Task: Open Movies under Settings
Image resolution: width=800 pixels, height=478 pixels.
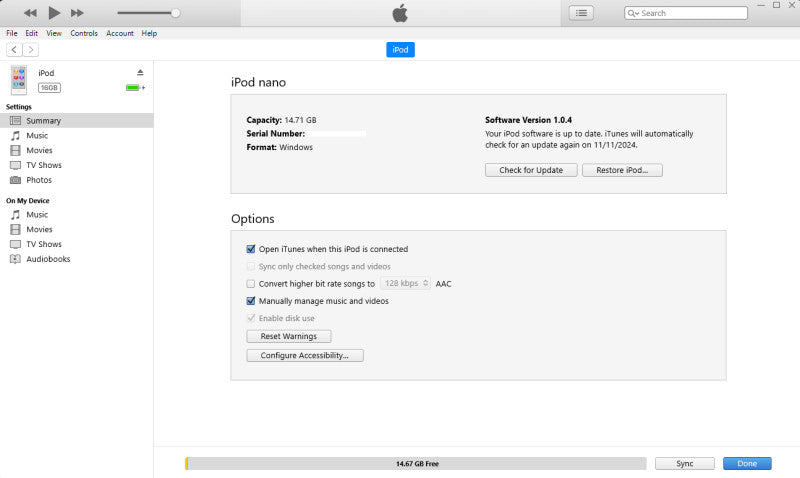Action: tap(39, 150)
